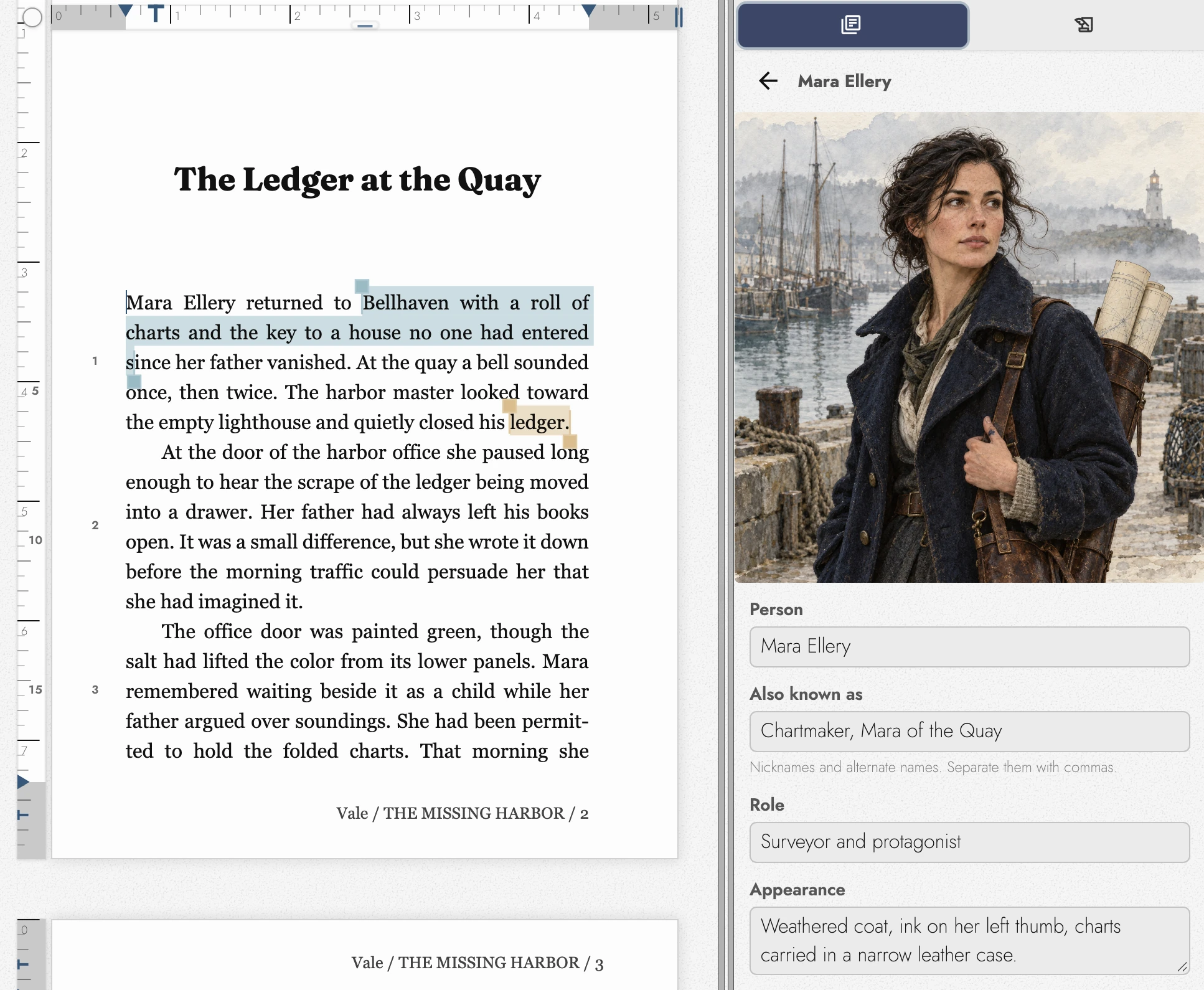Viewport: 1204px width, 990px height.
Task: Click the tan highlight handle below 'ledger.'
Action: click(570, 441)
